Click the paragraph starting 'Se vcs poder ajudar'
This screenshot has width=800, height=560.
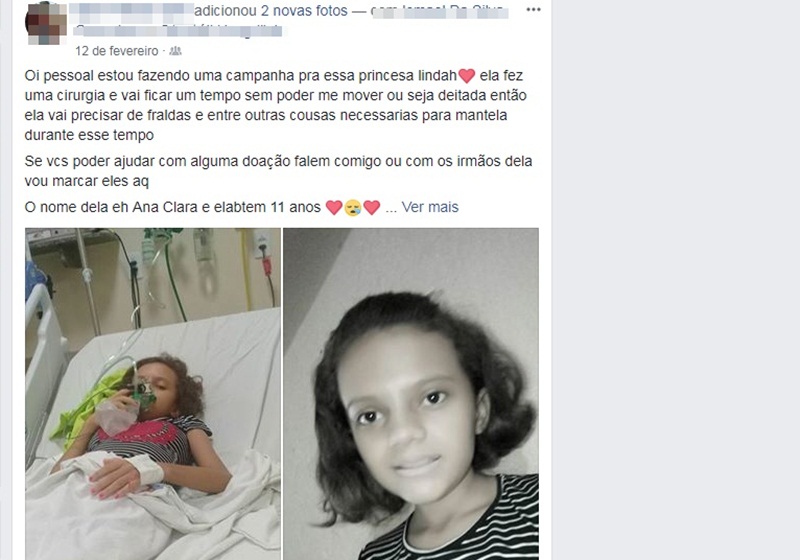[x=278, y=171]
